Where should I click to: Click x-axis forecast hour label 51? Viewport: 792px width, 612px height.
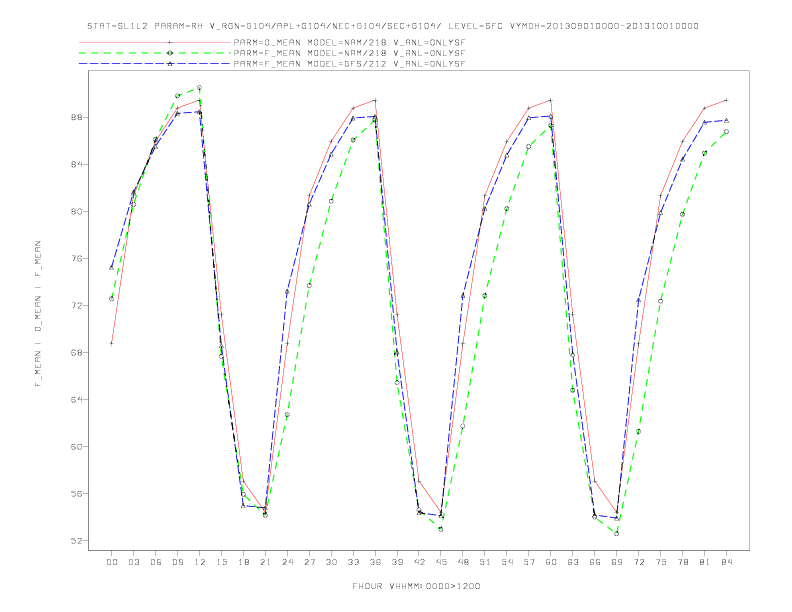point(485,562)
